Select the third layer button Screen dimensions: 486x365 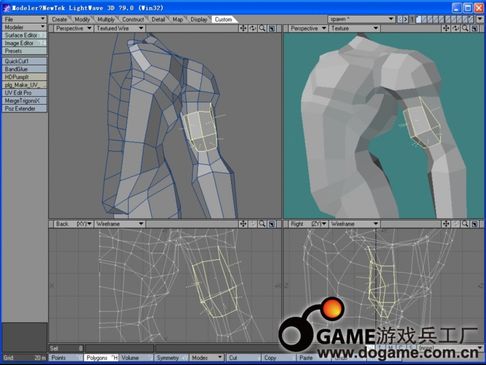[430, 19]
